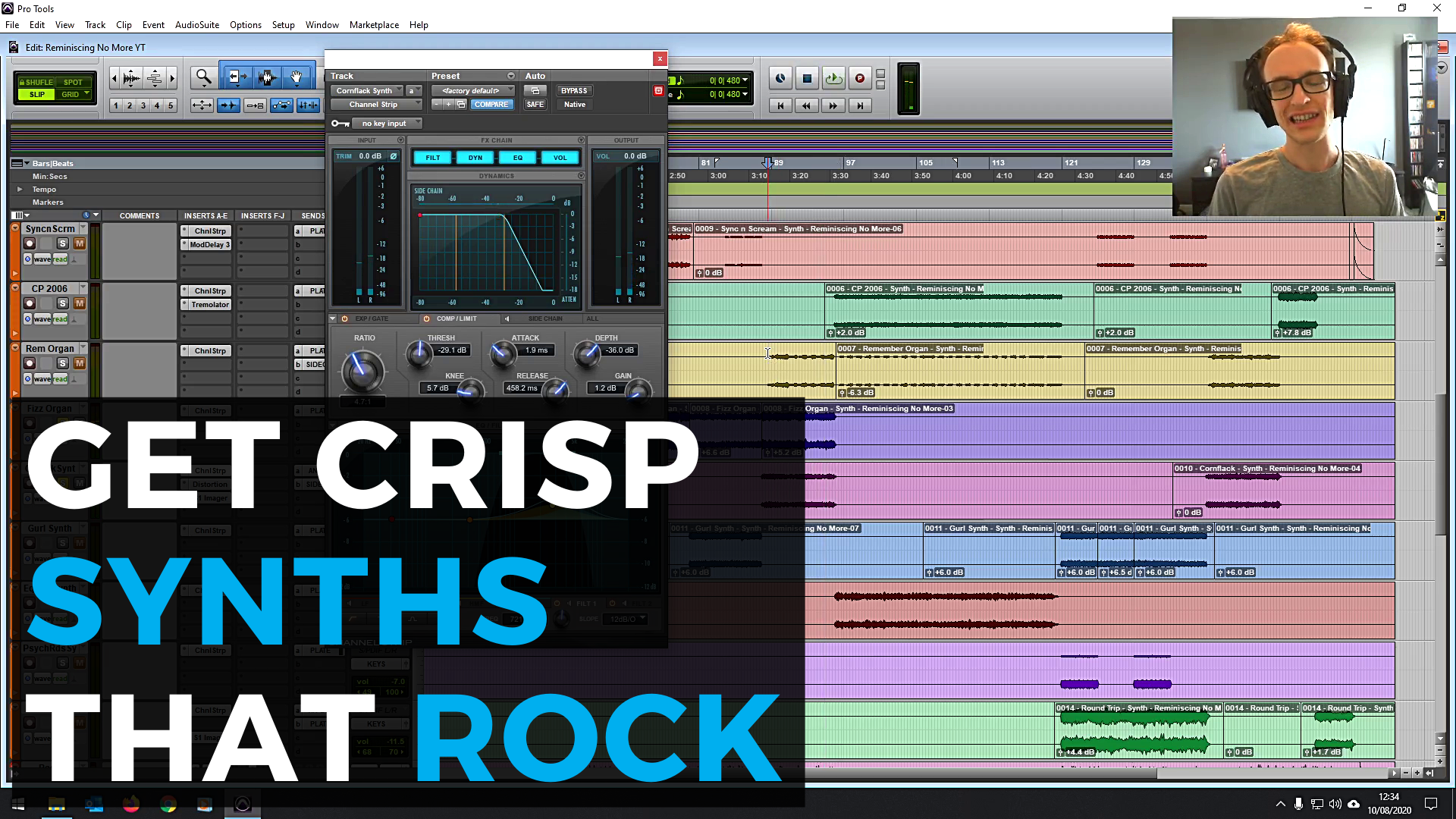Open the factory default preset dropdown
The width and height of the screenshot is (1456, 819).
tap(473, 90)
